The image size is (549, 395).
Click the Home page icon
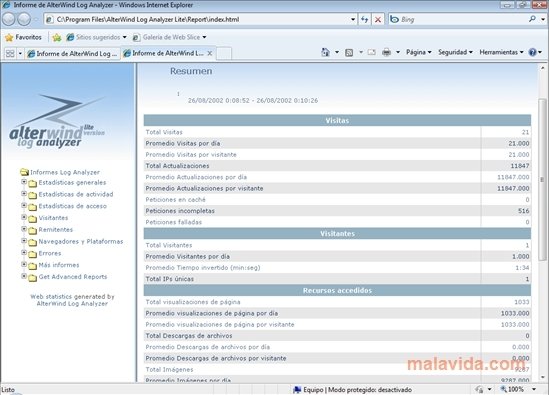click(325, 53)
